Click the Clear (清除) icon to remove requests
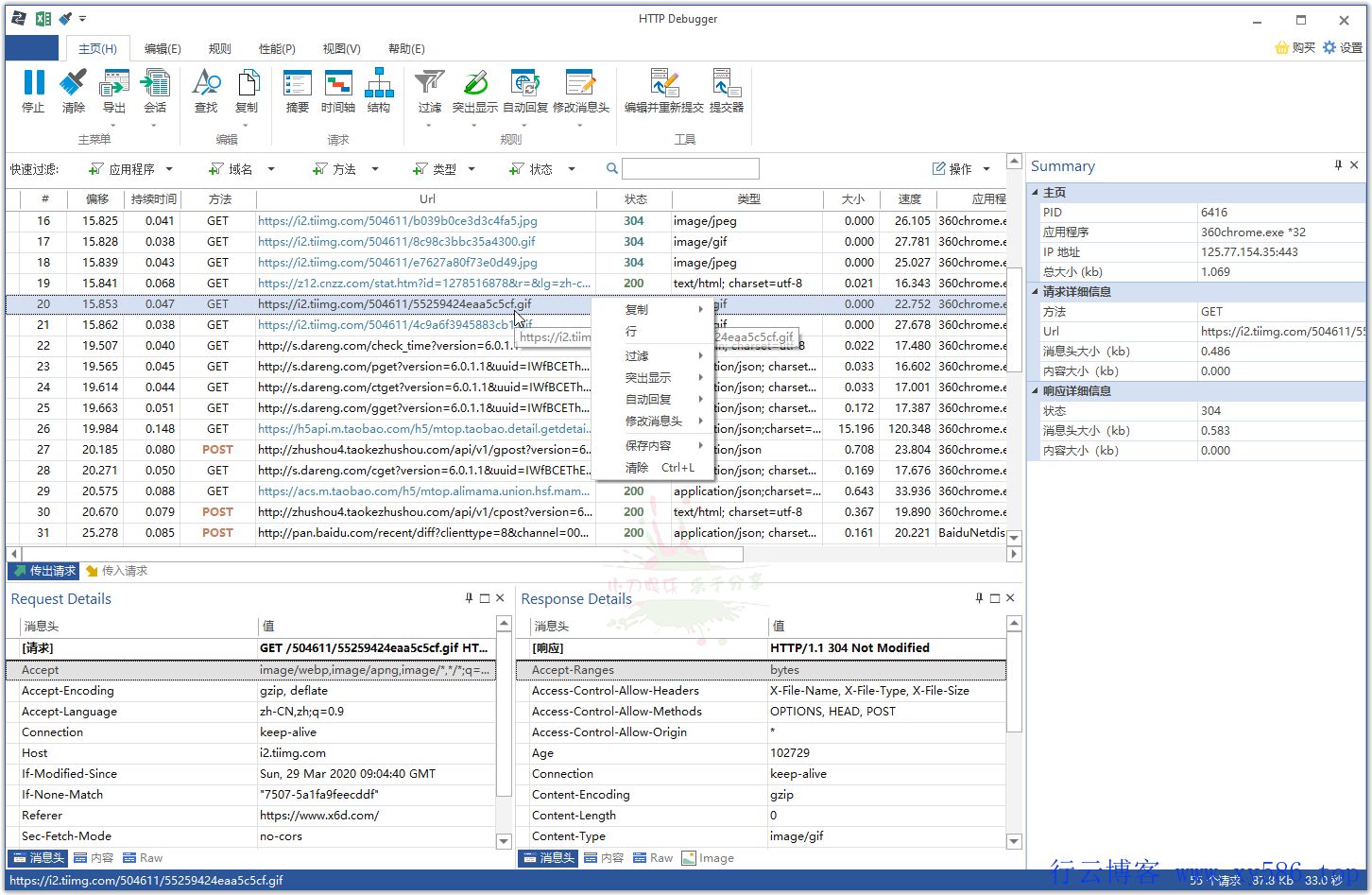 coord(74,92)
